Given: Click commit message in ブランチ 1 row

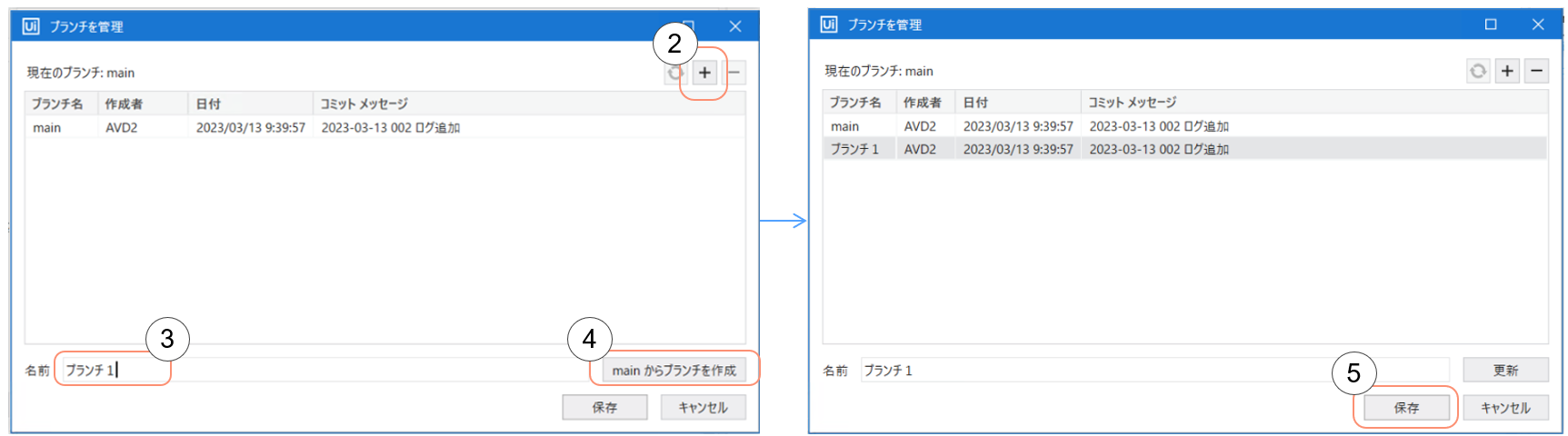Looking at the screenshot, I should (x=1159, y=149).
